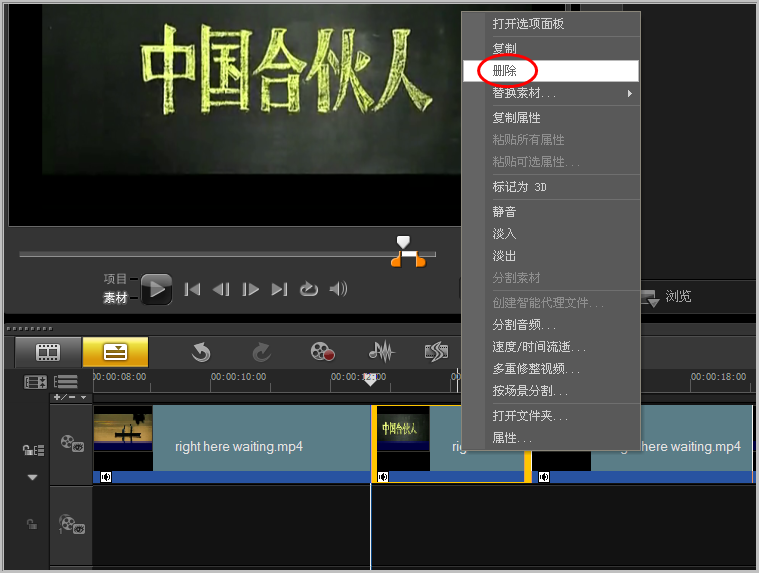Viewport: 759px width, 573px height.
Task: Choose 打开文件夹 menu entry
Action: 551,416
